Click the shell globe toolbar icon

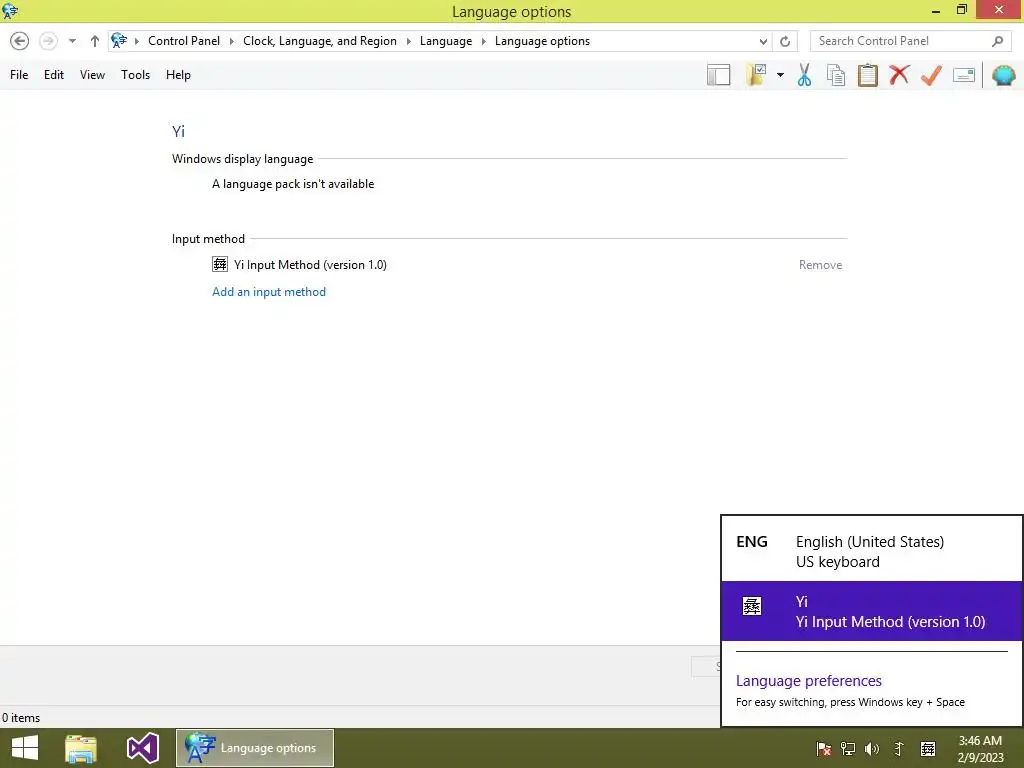point(1004,75)
